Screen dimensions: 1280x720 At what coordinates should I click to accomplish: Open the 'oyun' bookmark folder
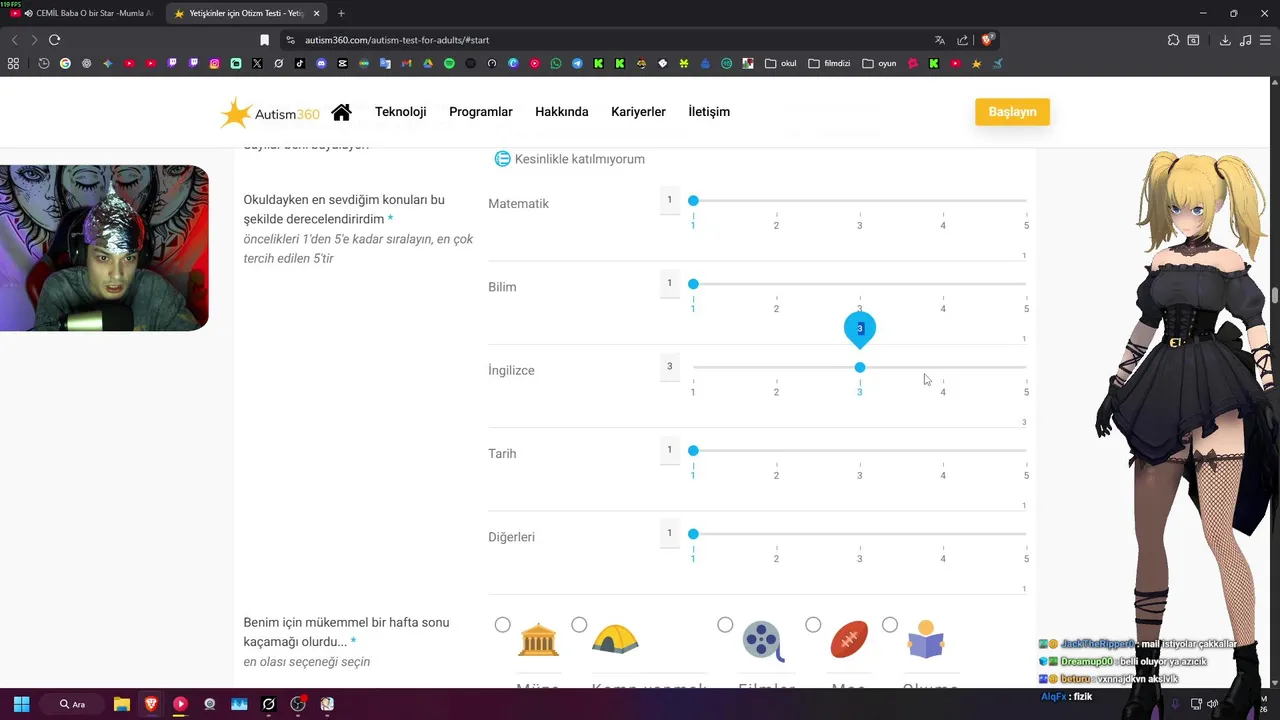(879, 63)
